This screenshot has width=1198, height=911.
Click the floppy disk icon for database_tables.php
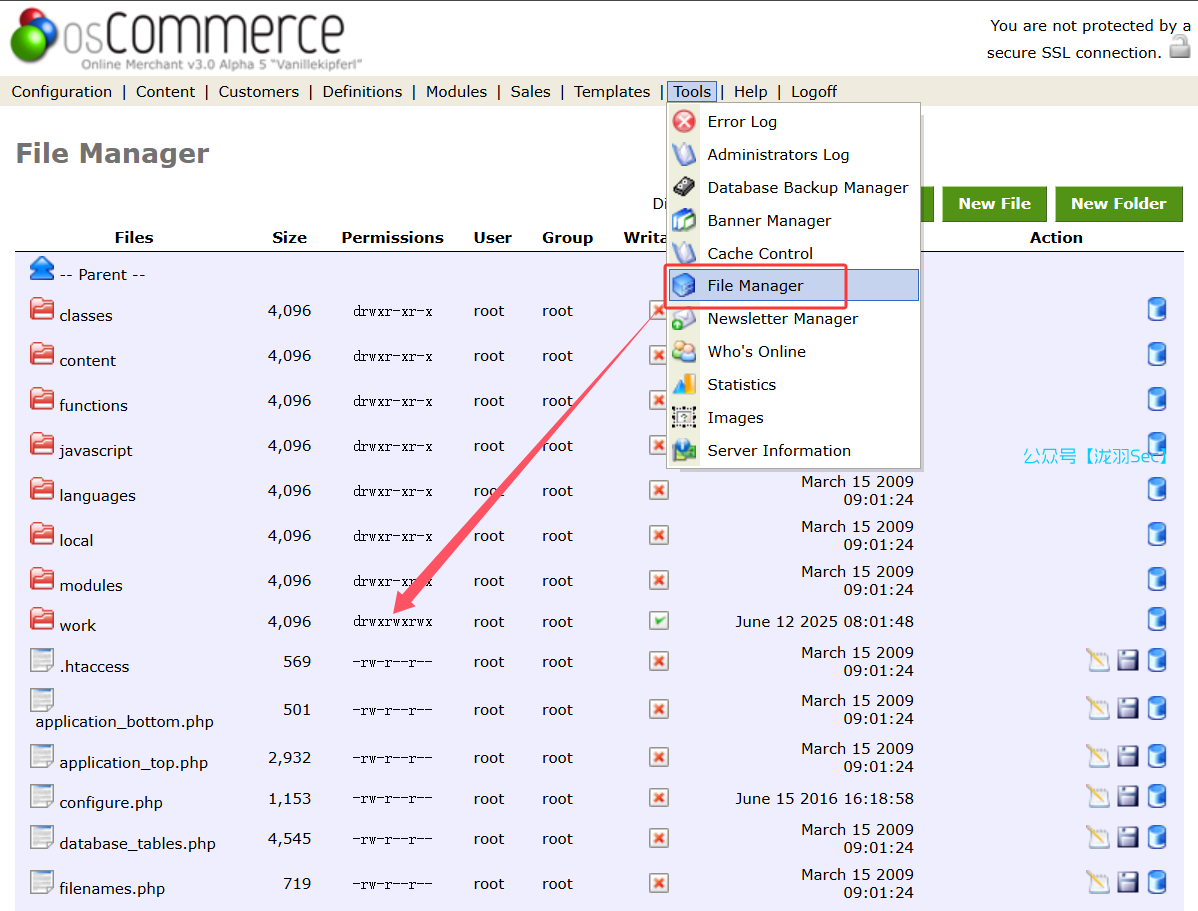coord(1128,837)
